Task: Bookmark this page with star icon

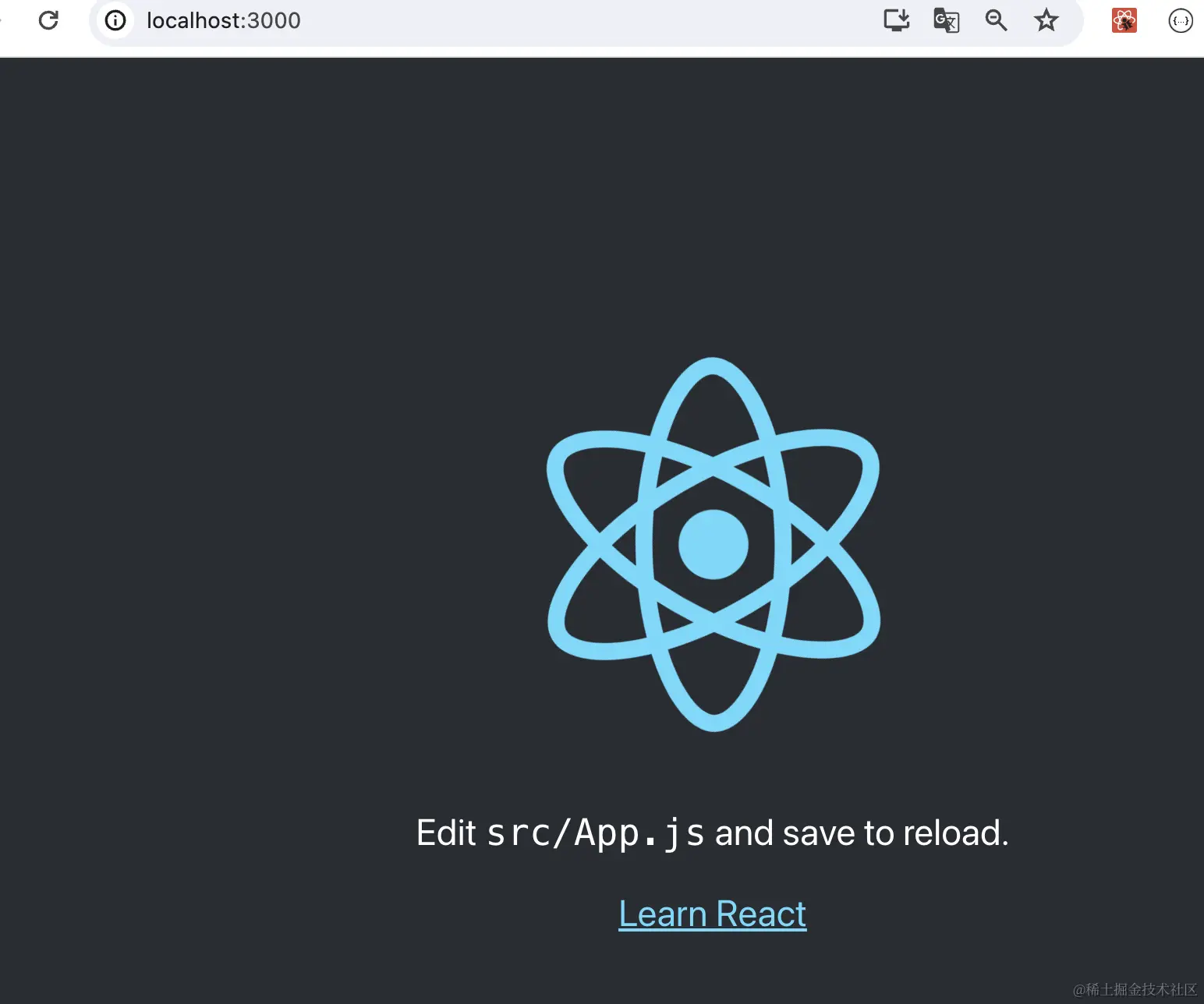Action: [1046, 20]
